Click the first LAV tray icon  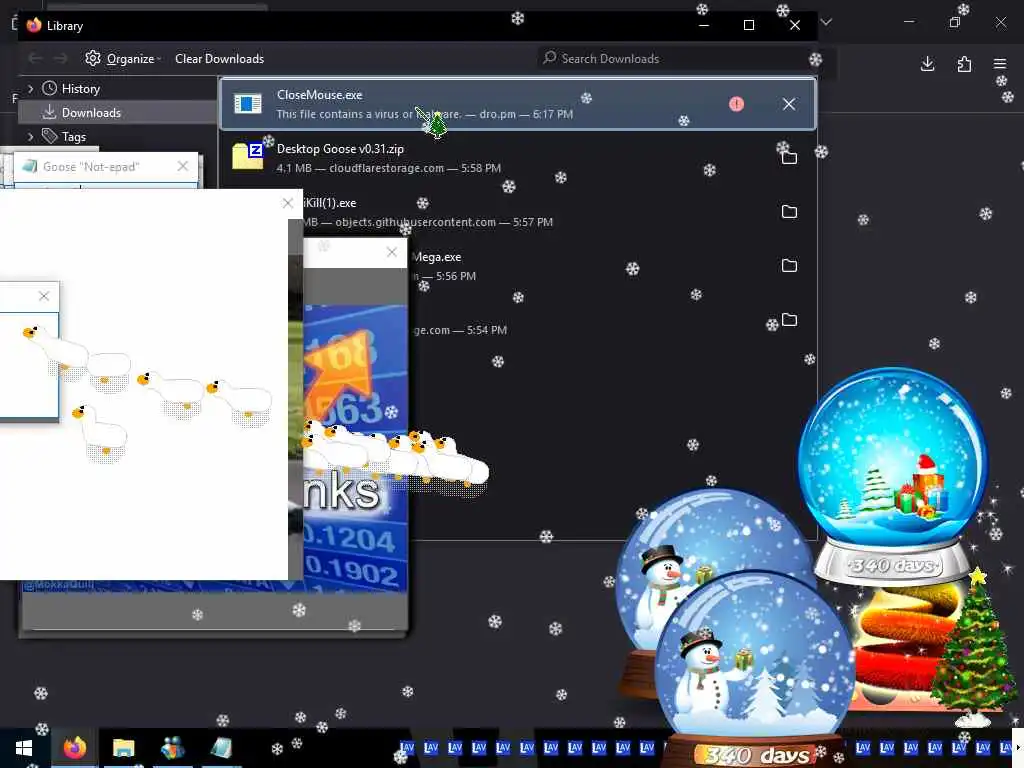(x=407, y=747)
